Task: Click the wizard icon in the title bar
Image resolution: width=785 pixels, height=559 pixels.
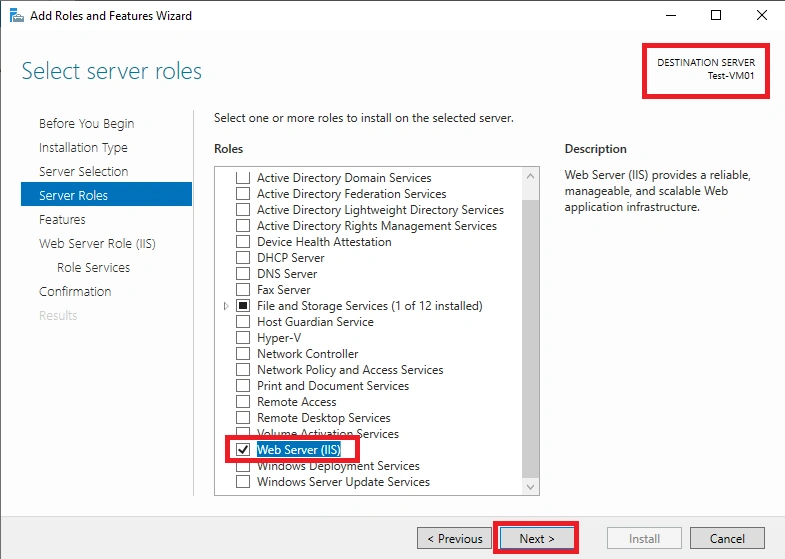Action: [17, 16]
